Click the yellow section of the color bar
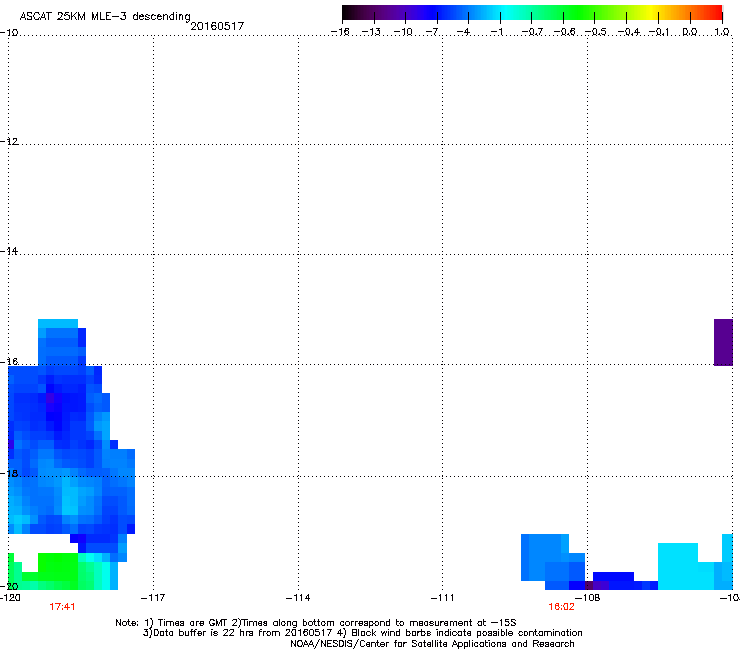Image resolution: width=740 pixels, height=650 pixels. (651, 13)
